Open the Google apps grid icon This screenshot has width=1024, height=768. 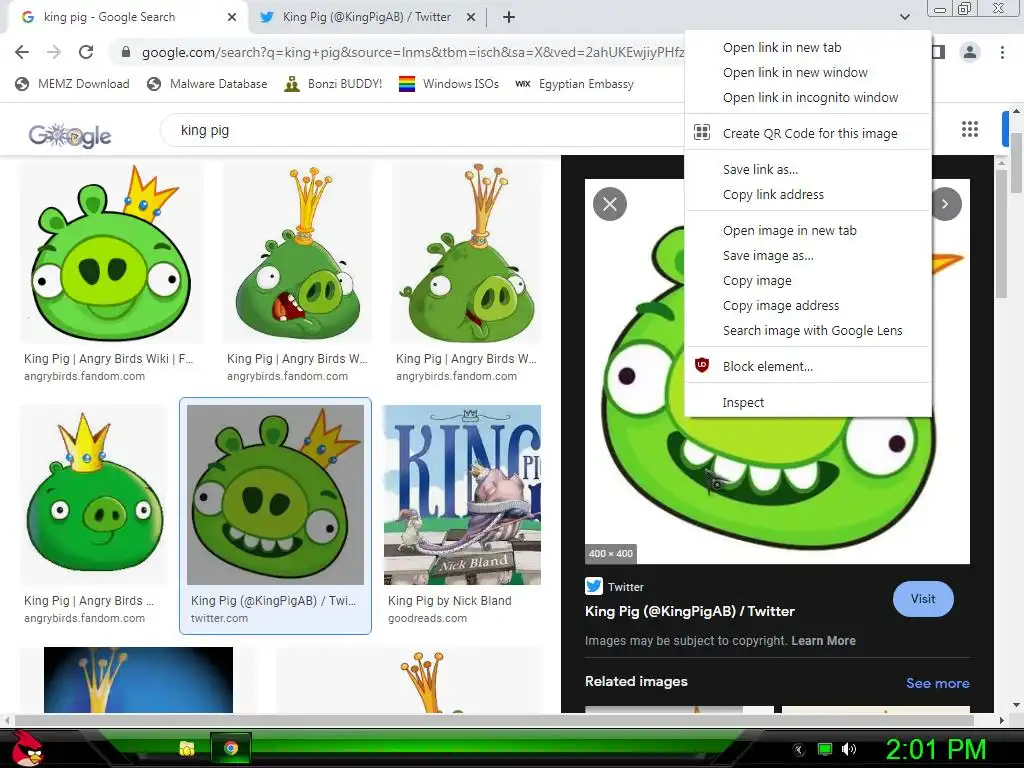pos(970,129)
